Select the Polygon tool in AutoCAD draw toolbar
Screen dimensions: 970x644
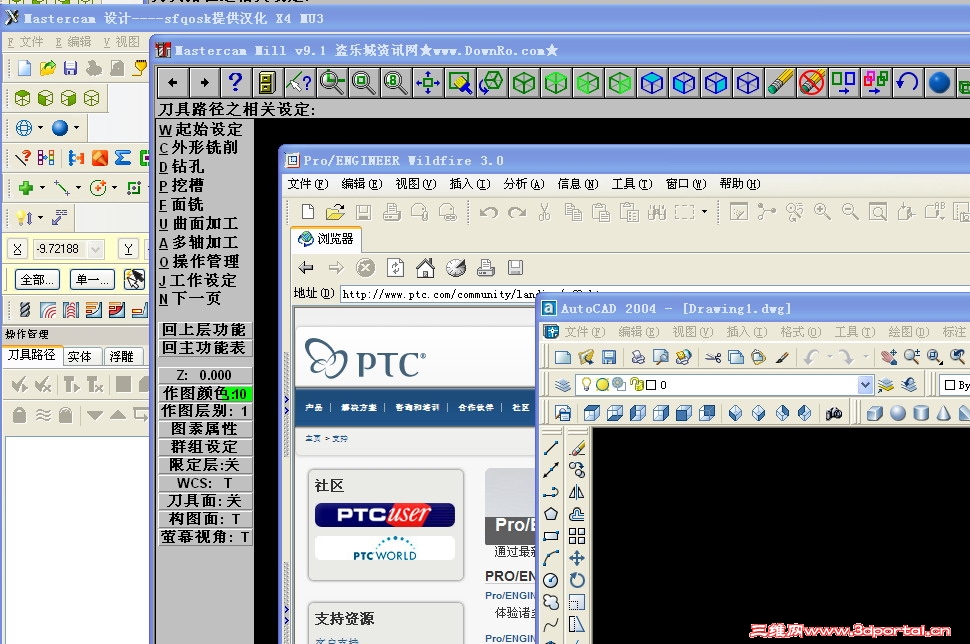click(x=551, y=513)
